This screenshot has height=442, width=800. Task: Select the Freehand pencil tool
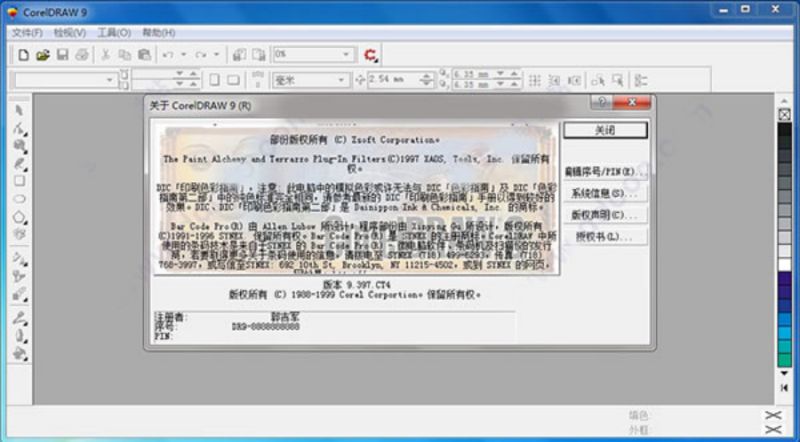(19, 163)
